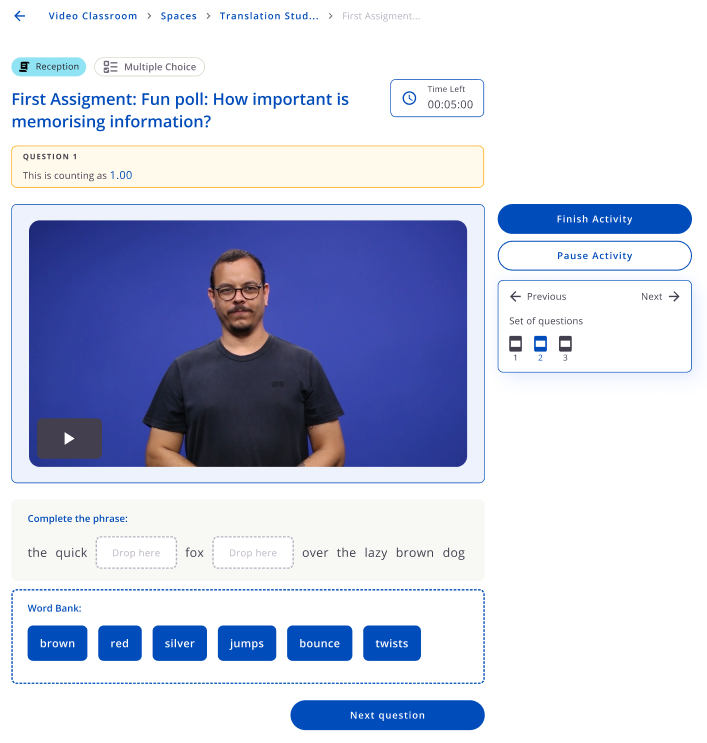The width and height of the screenshot is (707, 743).
Task: Open question 3 icon in the question set
Action: click(x=565, y=344)
